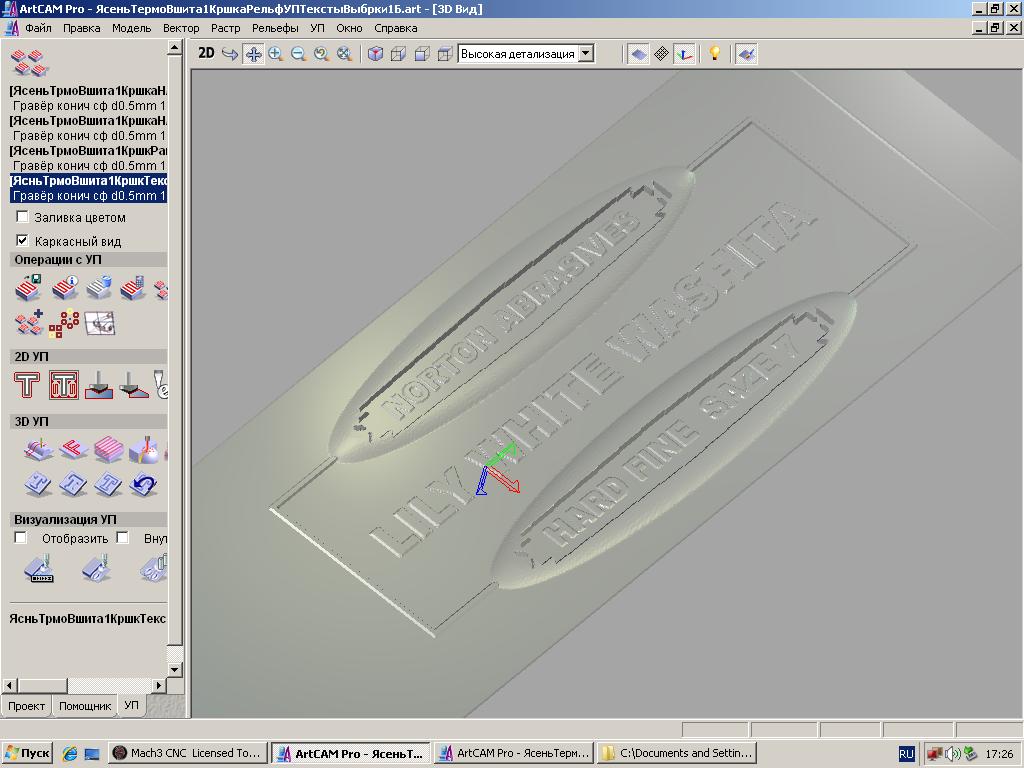Image resolution: width=1024 pixels, height=768 pixels.
Task: Click the zoom in magnifier icon
Action: tap(276, 54)
